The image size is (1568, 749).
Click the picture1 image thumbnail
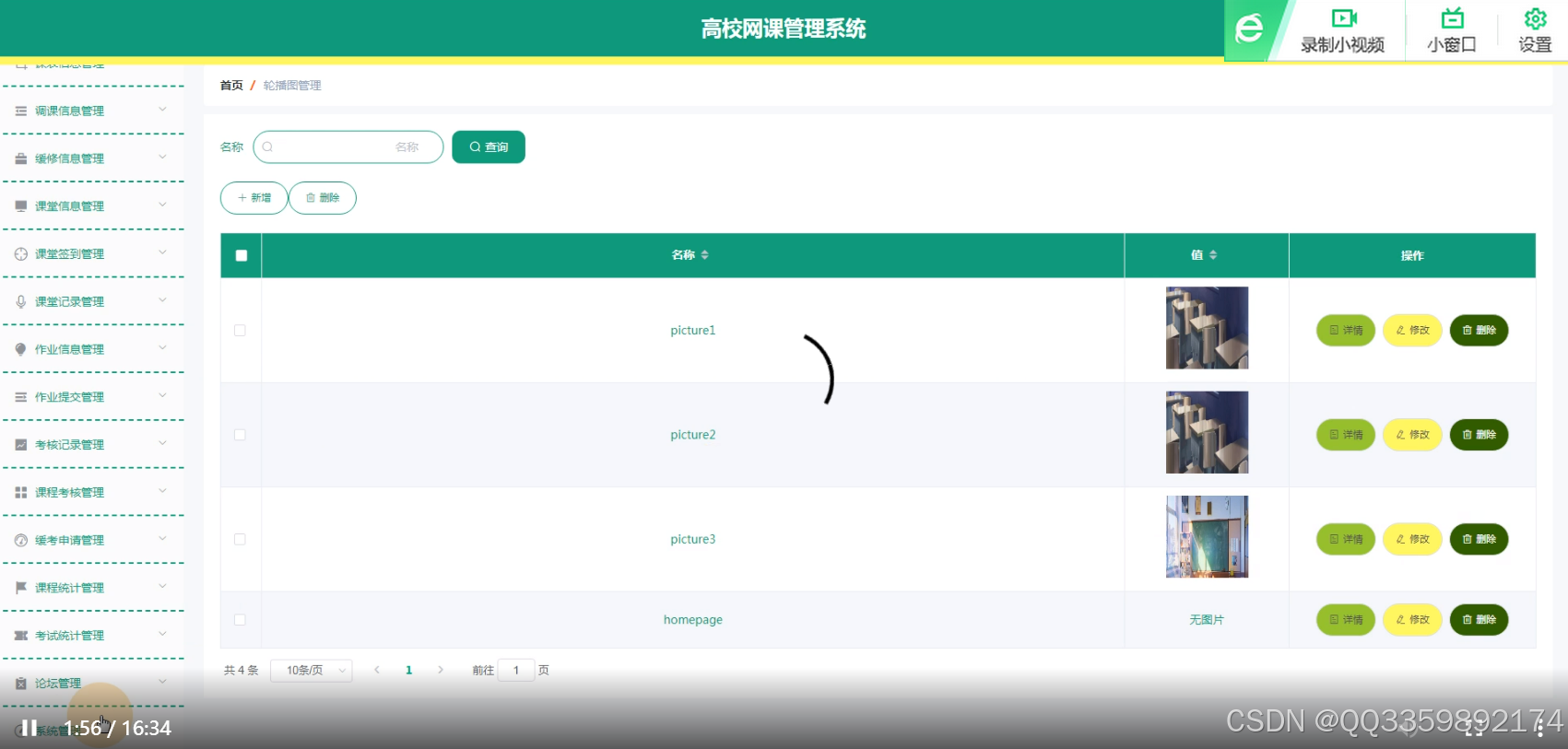coord(1207,328)
